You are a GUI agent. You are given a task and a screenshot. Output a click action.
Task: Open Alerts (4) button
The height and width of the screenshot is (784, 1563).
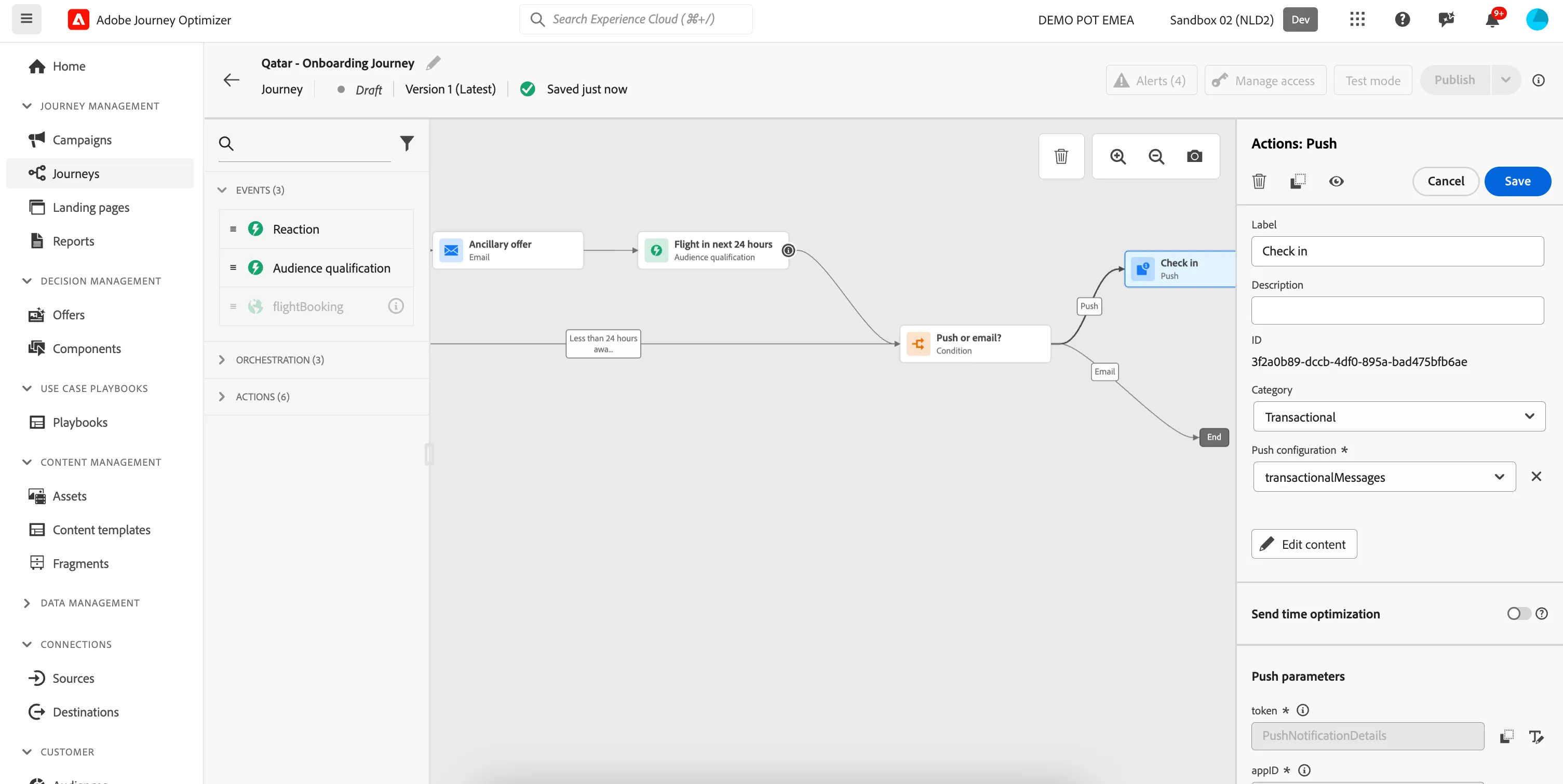(1151, 80)
